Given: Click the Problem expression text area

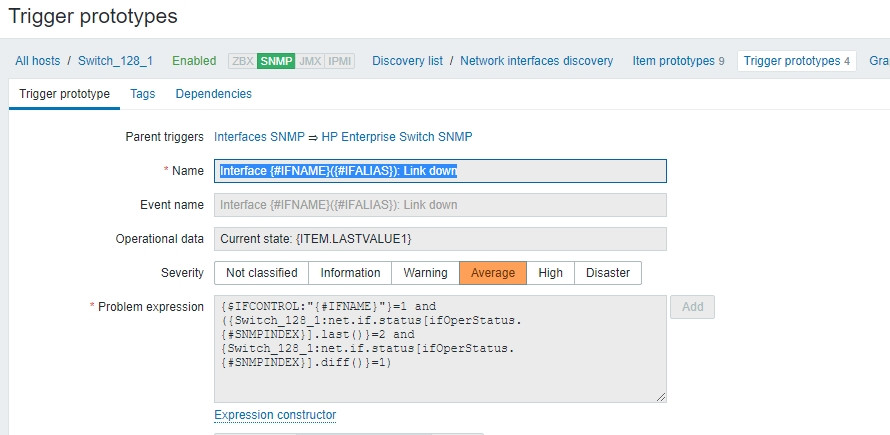Looking at the screenshot, I should point(440,349).
